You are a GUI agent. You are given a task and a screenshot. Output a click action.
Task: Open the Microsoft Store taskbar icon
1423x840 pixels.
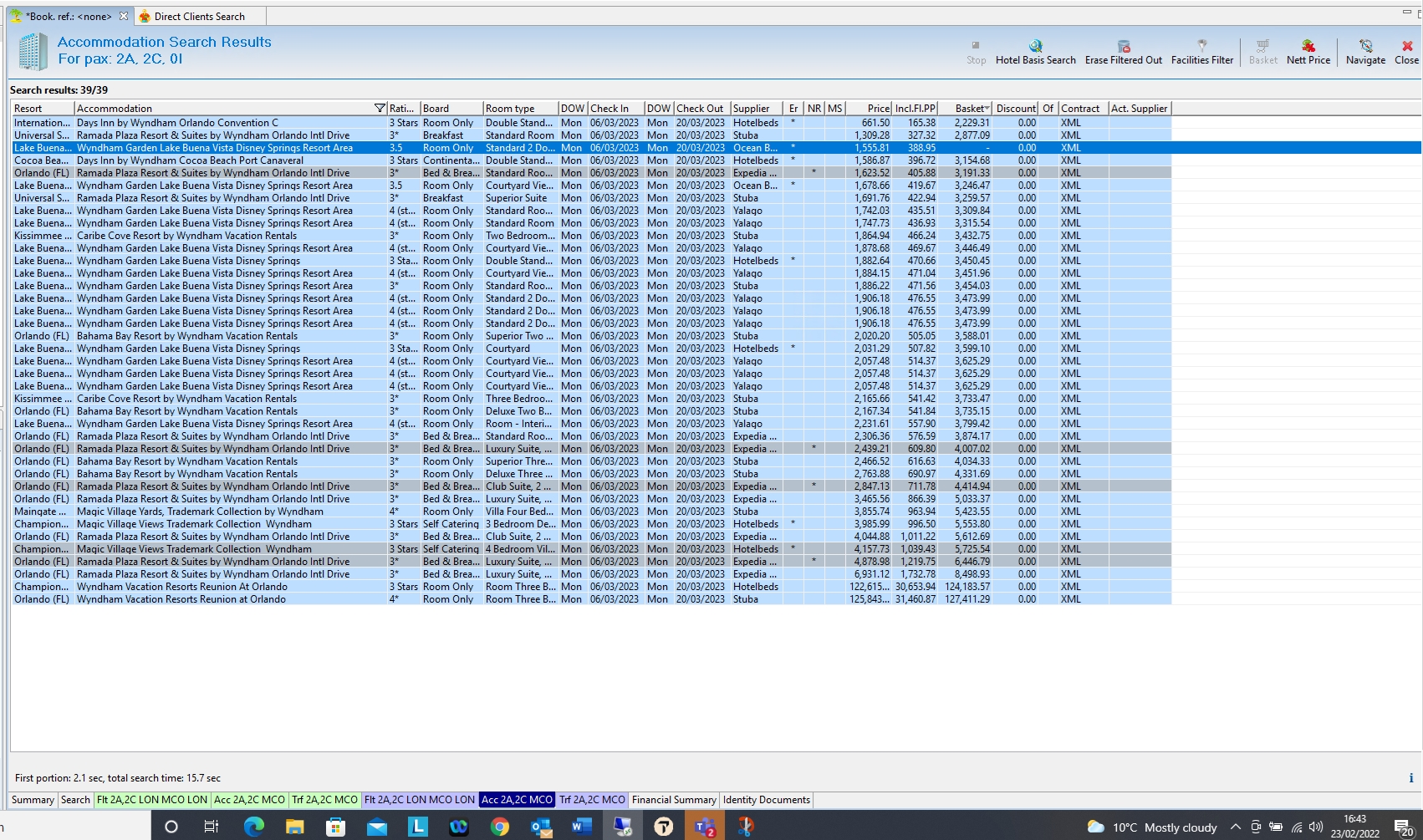click(335, 827)
